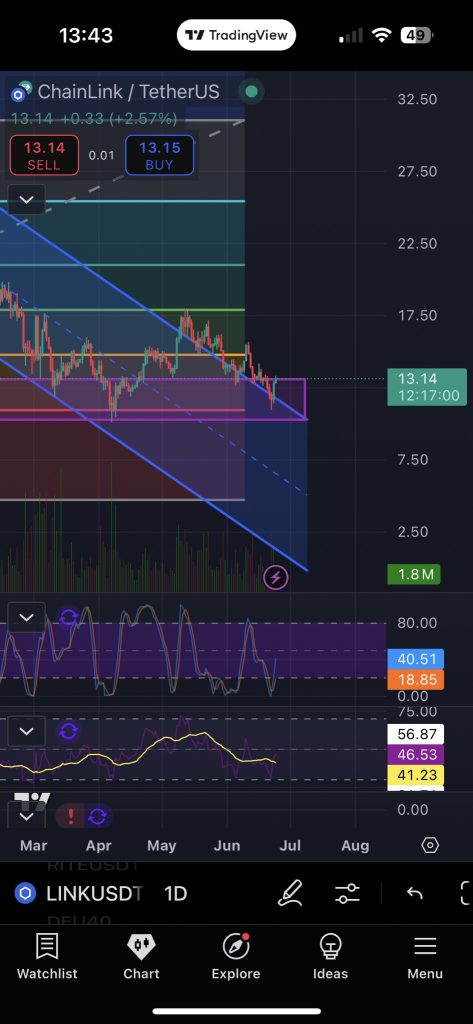Tap the Wi-Fi icon in status bar
473x1024 pixels.
click(x=381, y=35)
